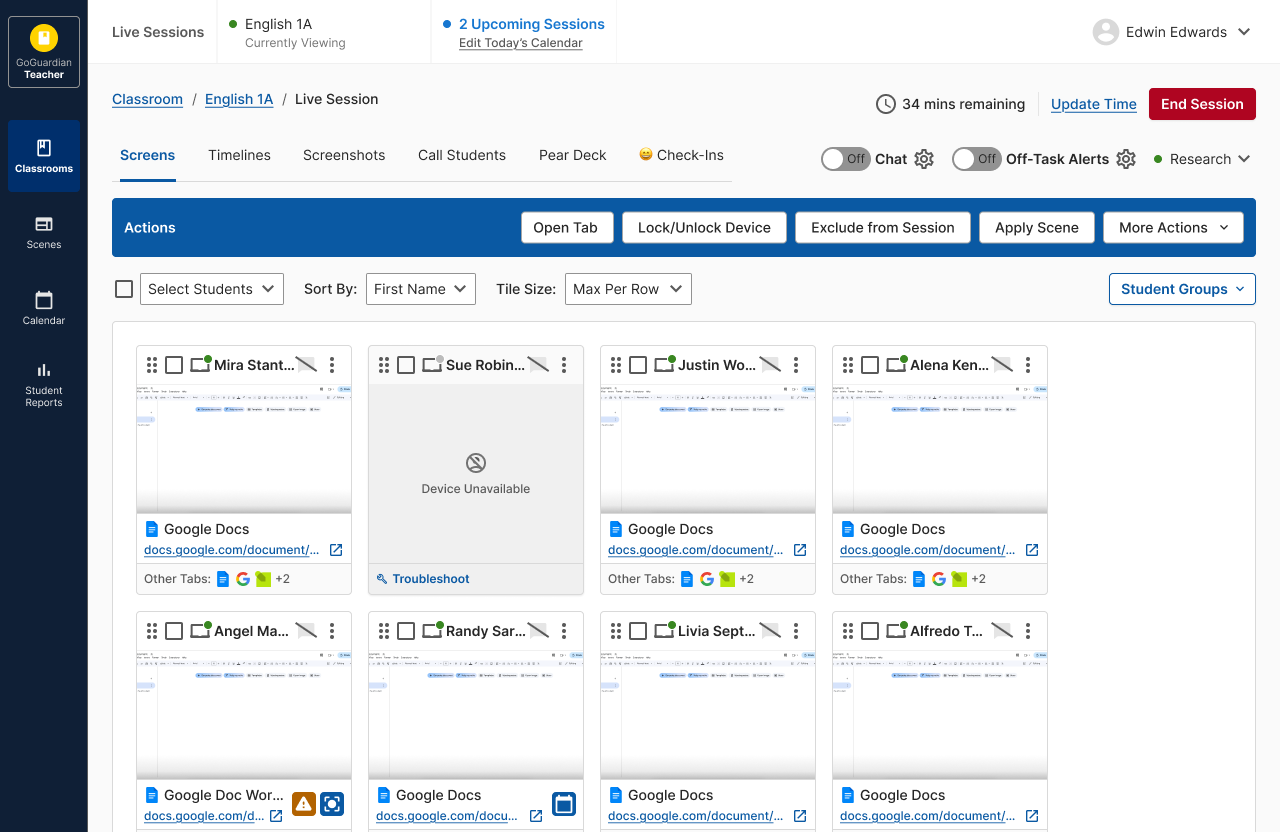Switch to Timelines tab

[239, 155]
